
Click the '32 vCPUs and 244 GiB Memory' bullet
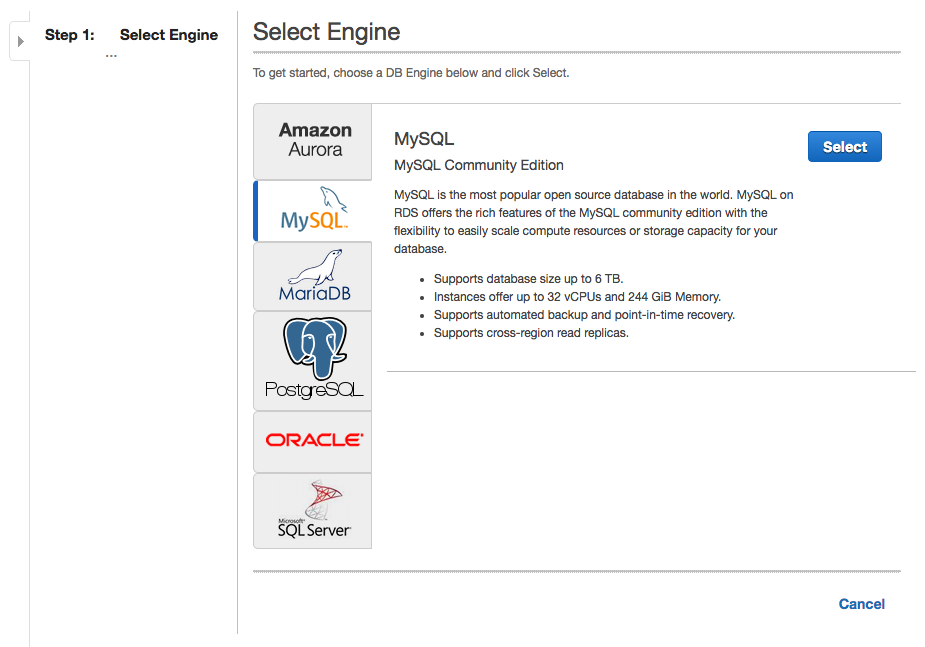(x=577, y=297)
